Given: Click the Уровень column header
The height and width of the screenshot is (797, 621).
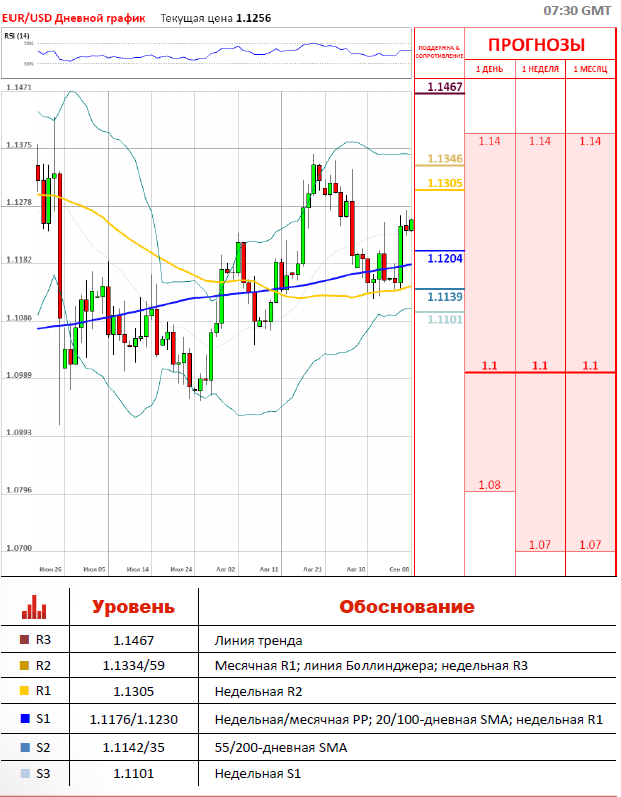Looking at the screenshot, I should point(133,607).
